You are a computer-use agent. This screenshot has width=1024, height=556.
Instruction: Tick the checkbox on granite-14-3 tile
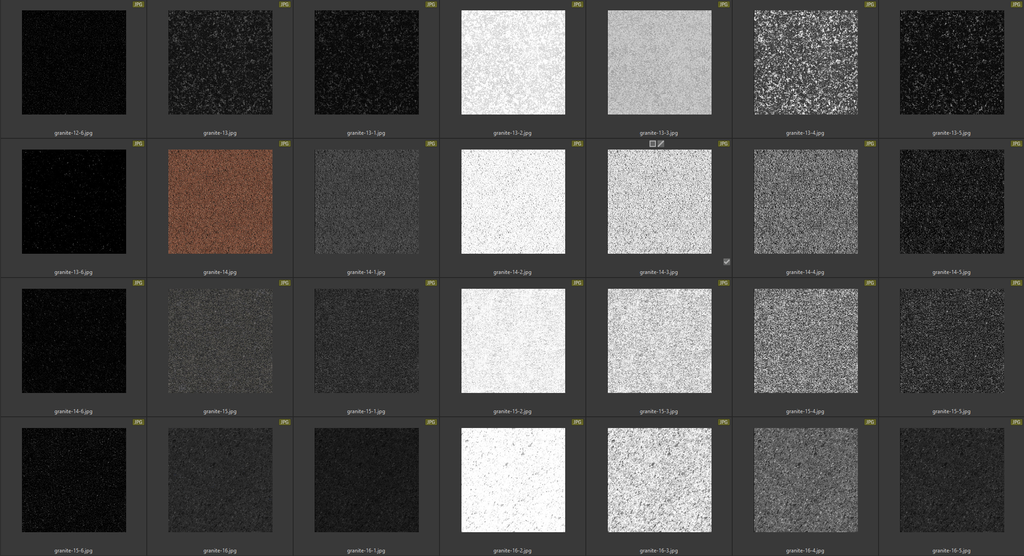pos(726,262)
